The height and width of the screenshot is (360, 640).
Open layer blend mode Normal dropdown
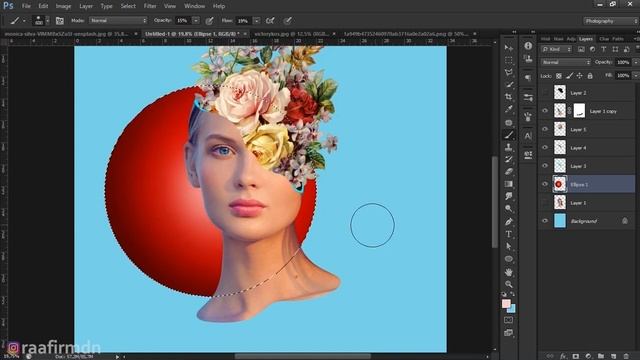pos(566,62)
